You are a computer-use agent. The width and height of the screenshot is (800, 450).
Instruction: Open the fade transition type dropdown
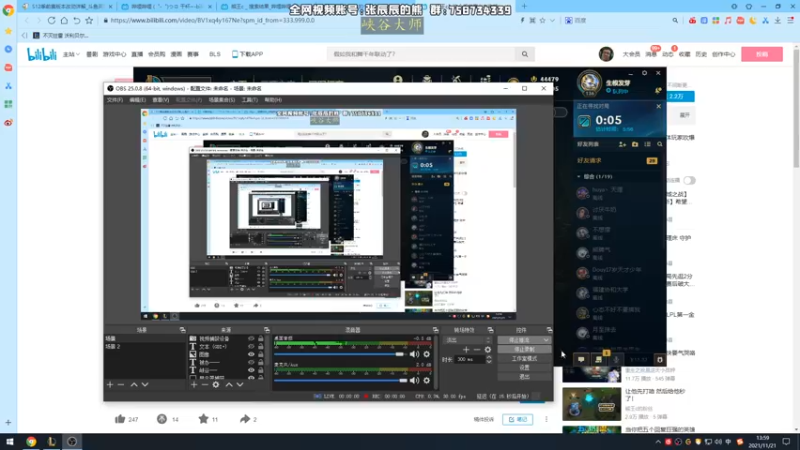click(468, 340)
